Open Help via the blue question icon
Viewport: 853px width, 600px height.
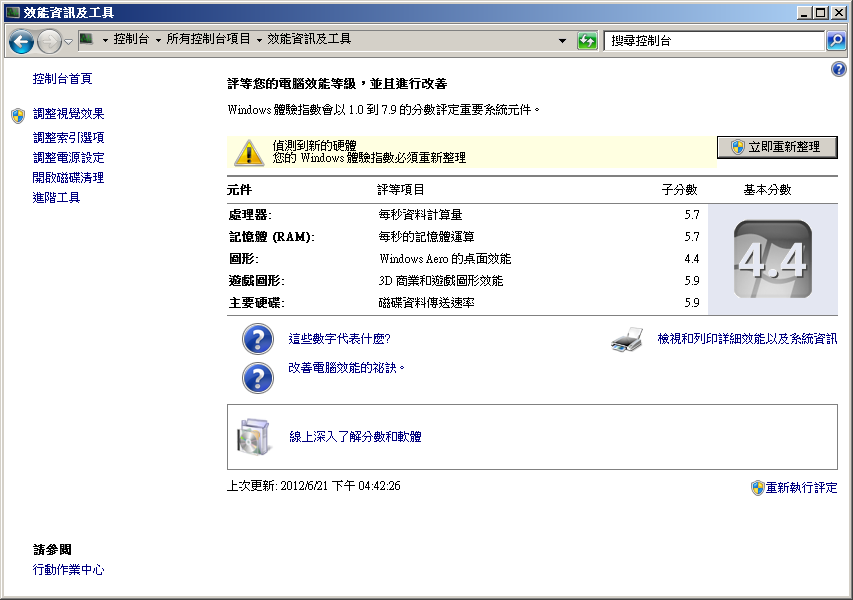(x=838, y=69)
